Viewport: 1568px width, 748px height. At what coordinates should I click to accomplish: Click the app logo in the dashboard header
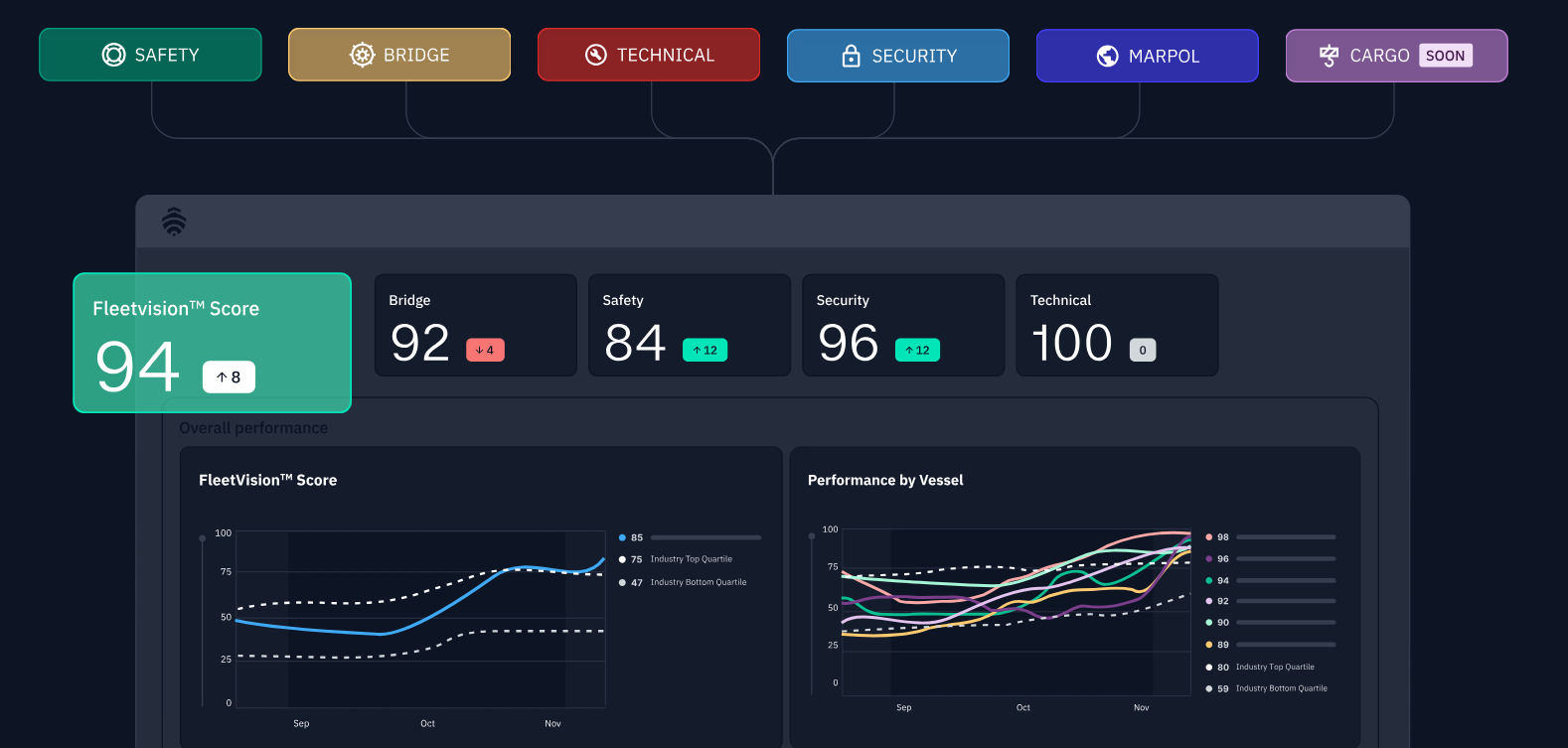pyautogui.click(x=174, y=222)
